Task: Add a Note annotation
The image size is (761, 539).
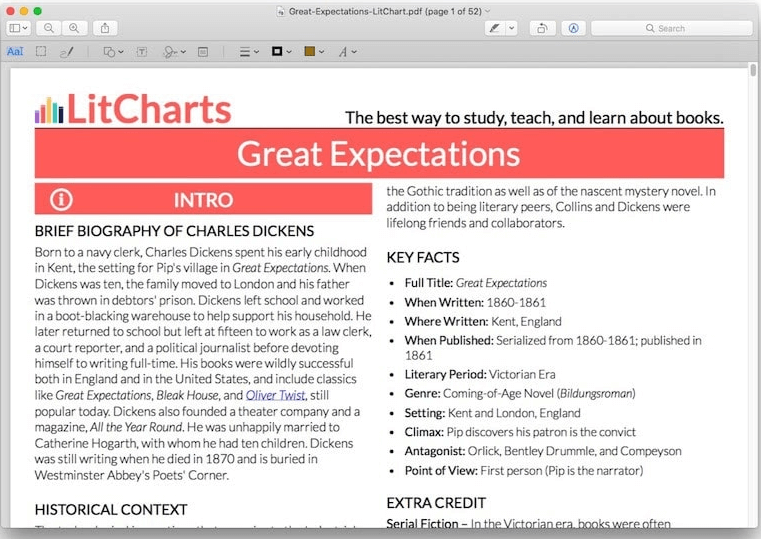Action: pyautogui.click(x=203, y=51)
